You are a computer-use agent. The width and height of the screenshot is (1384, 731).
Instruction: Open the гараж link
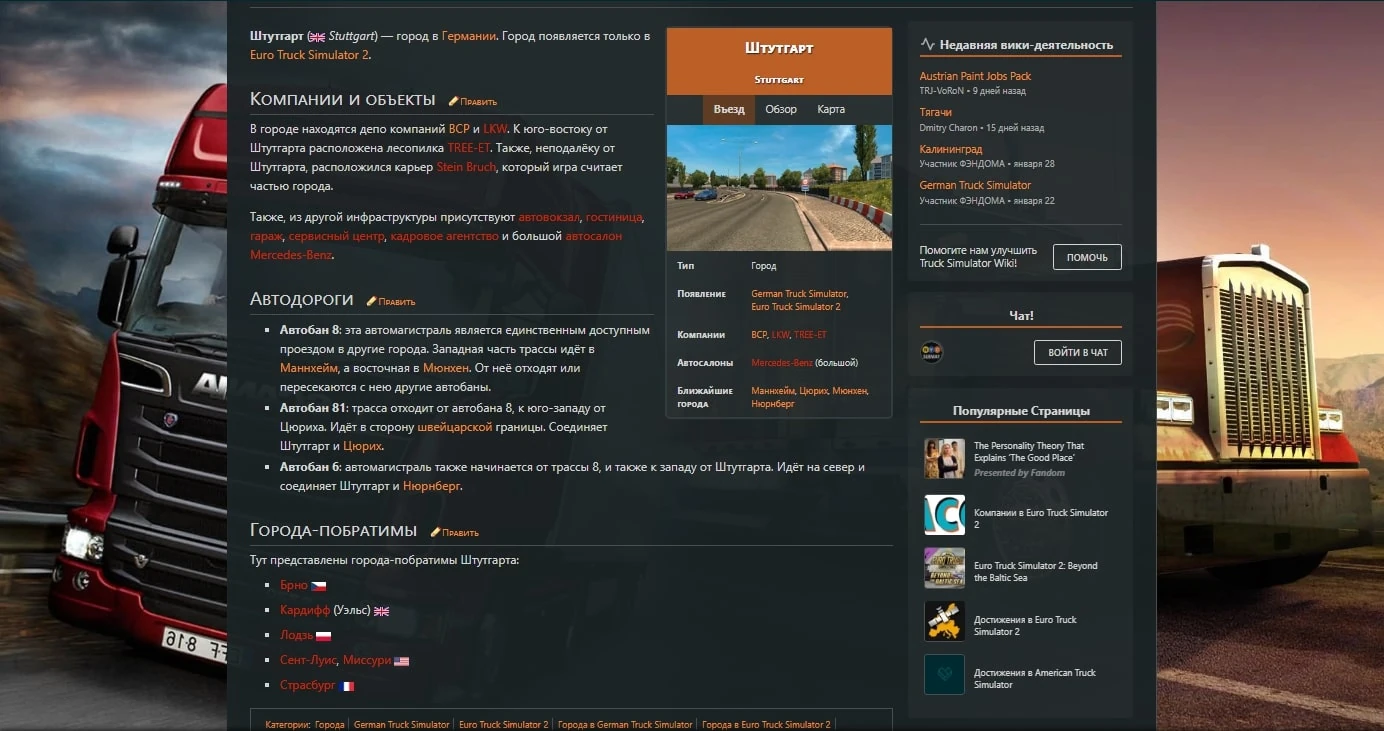[x=266, y=236]
